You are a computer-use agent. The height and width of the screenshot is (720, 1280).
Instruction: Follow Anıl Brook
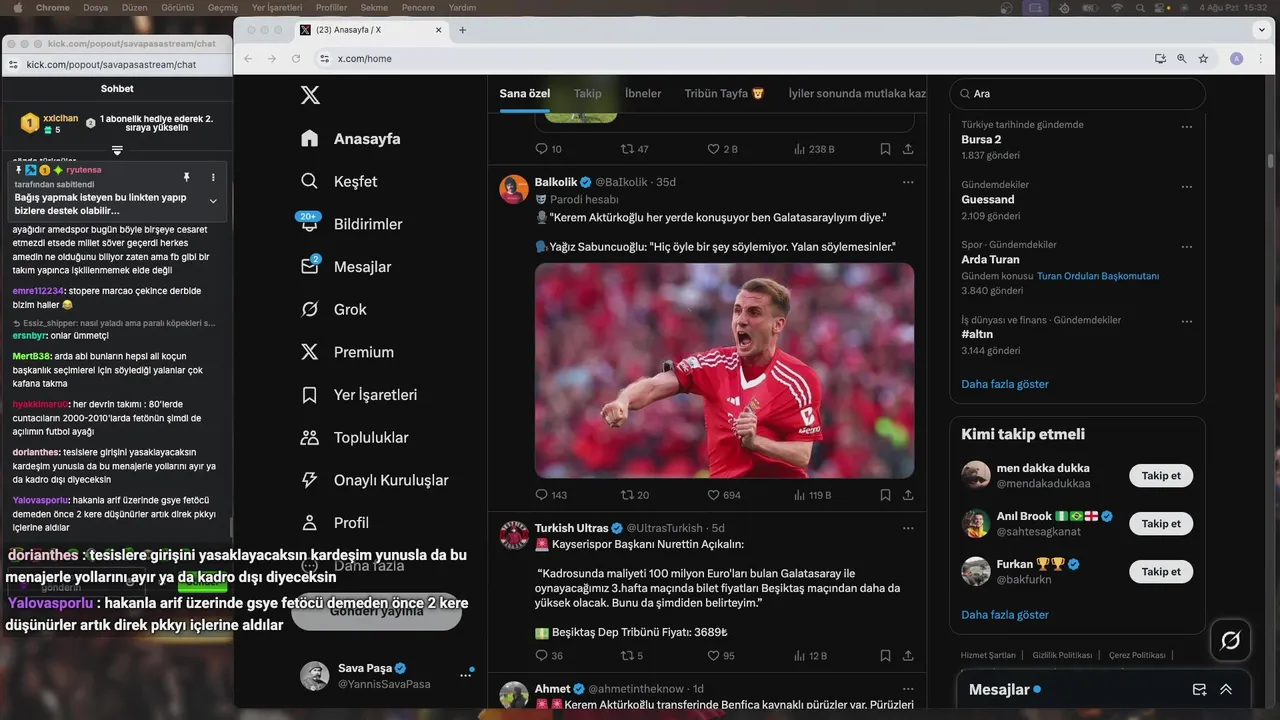click(x=1161, y=523)
